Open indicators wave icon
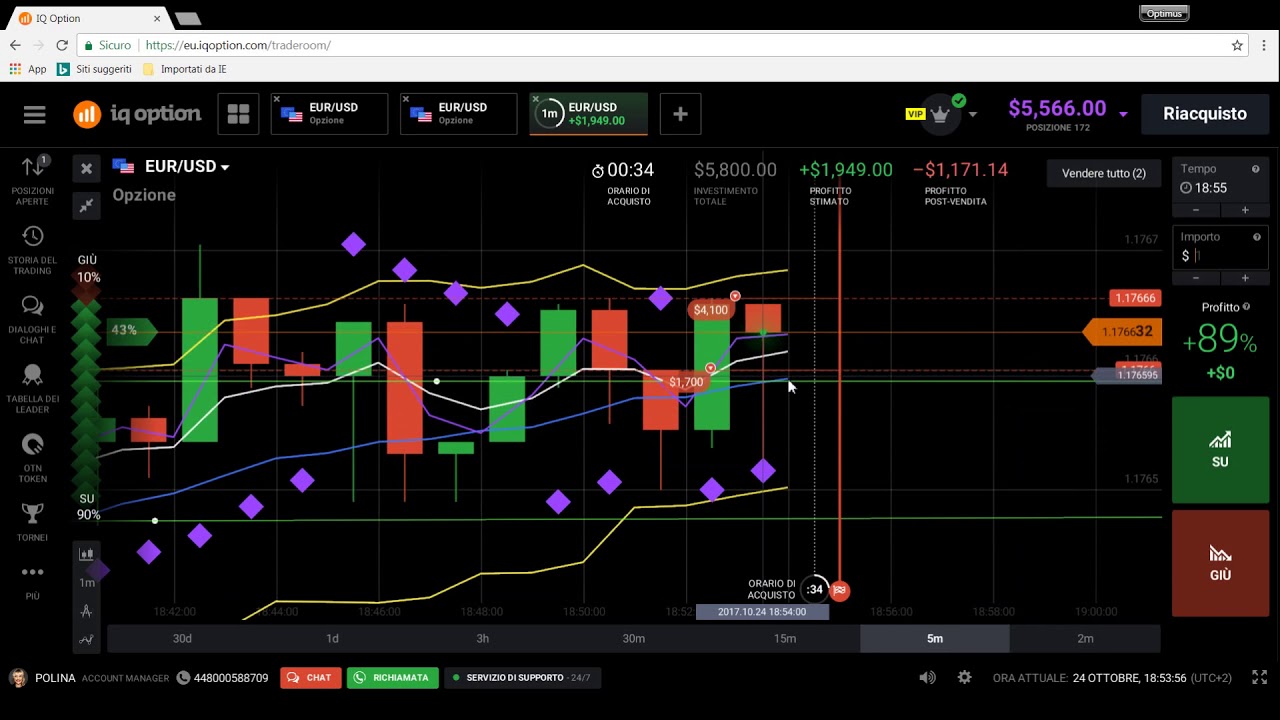 pos(87,639)
